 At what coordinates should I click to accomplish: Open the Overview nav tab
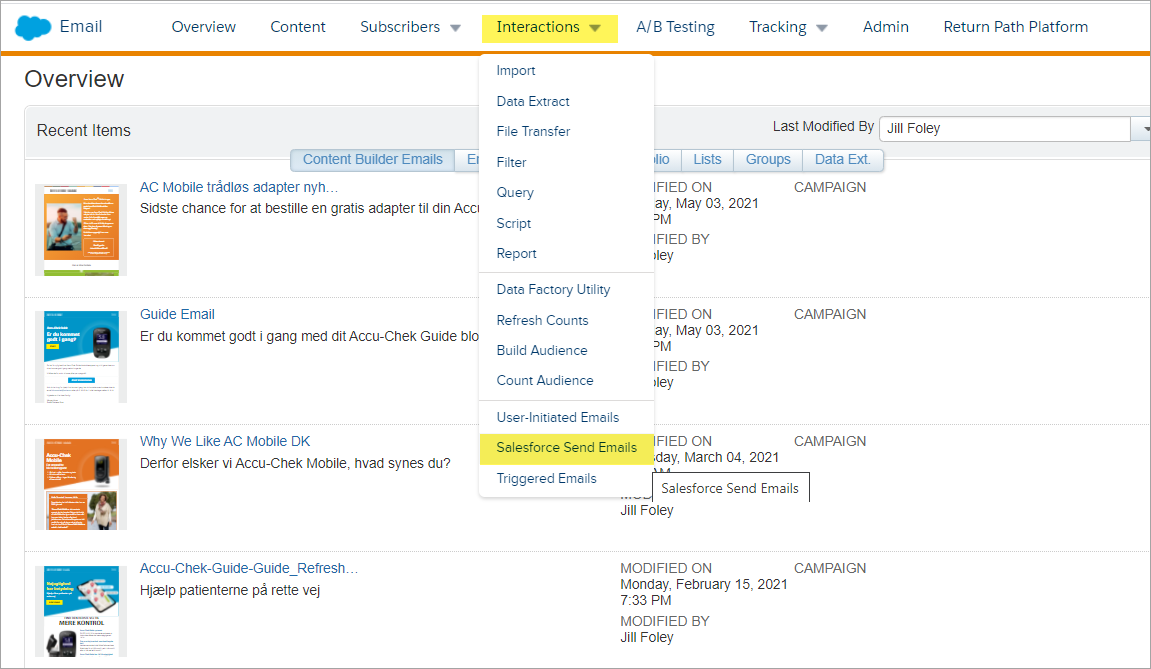[203, 27]
